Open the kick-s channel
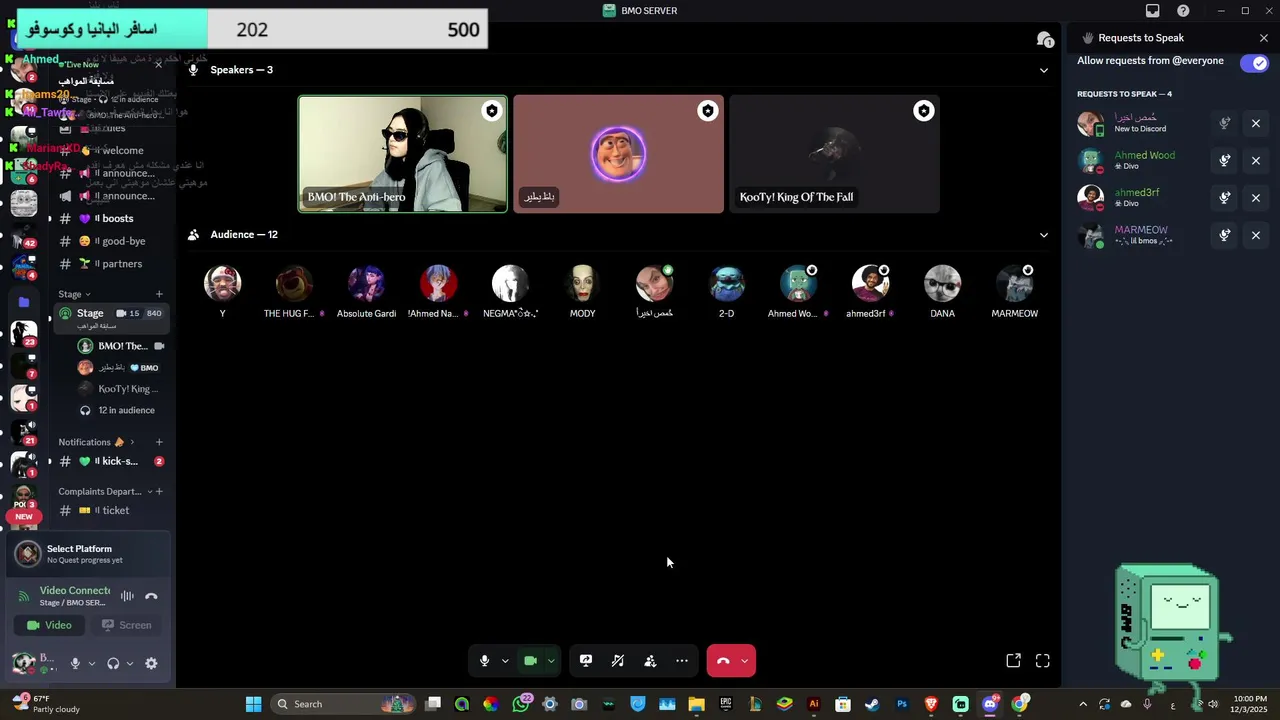Viewport: 1280px width, 720px height. coord(110,461)
